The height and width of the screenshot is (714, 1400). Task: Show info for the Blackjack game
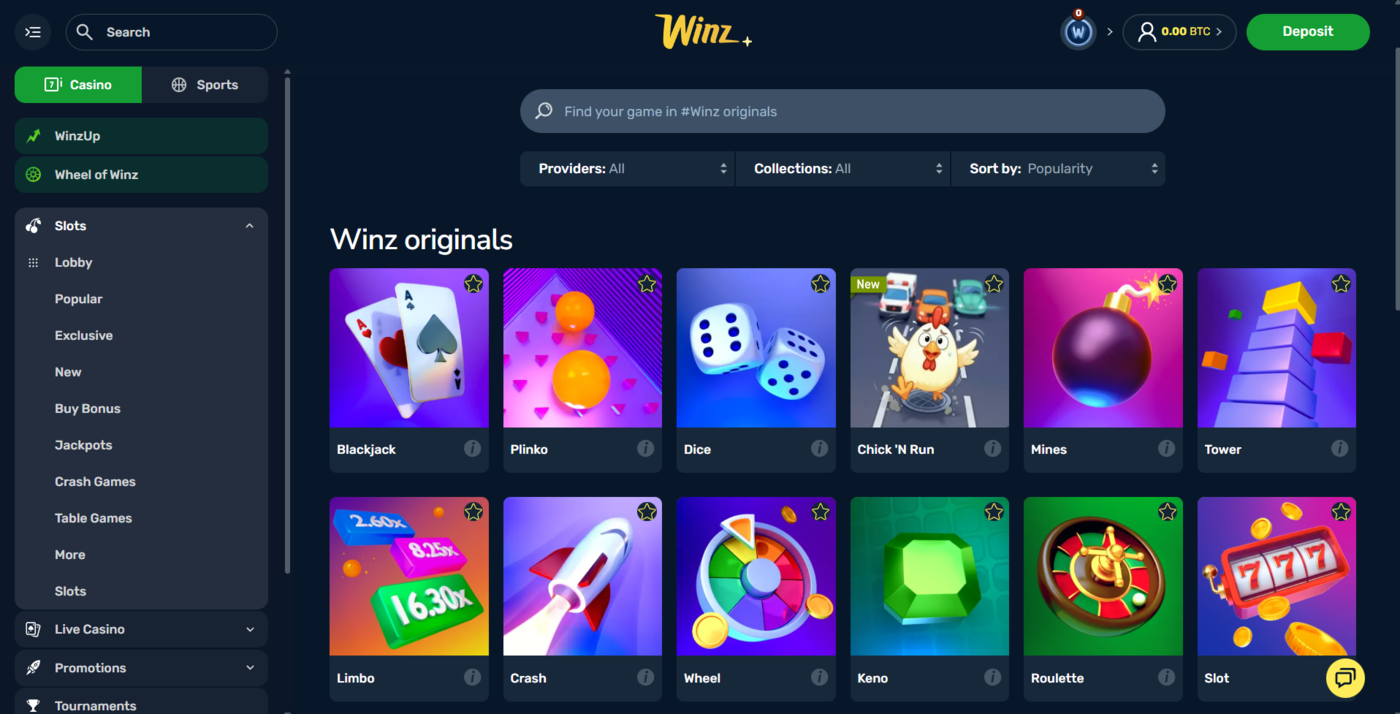(x=472, y=449)
